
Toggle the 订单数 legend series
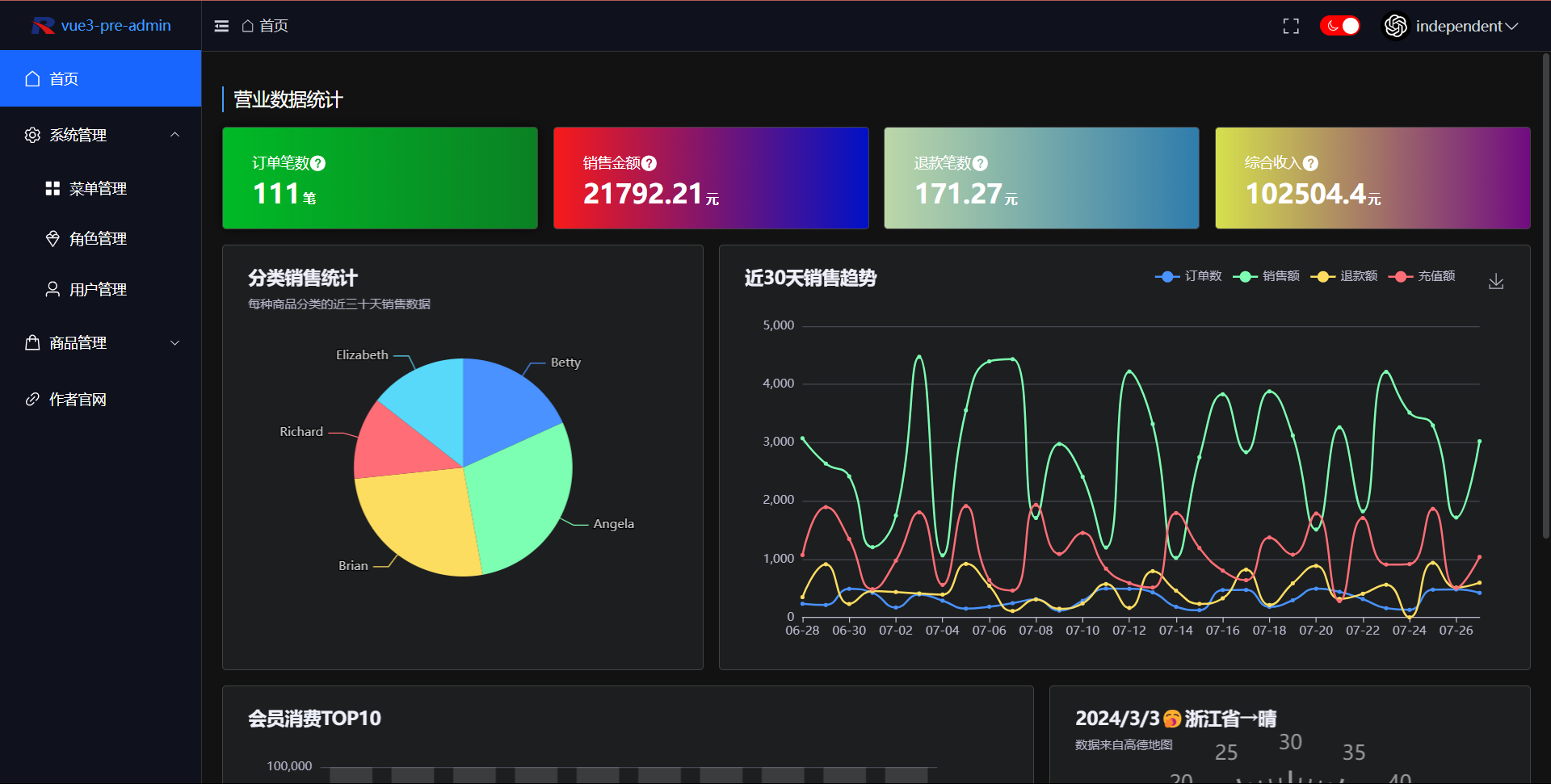click(x=1188, y=276)
